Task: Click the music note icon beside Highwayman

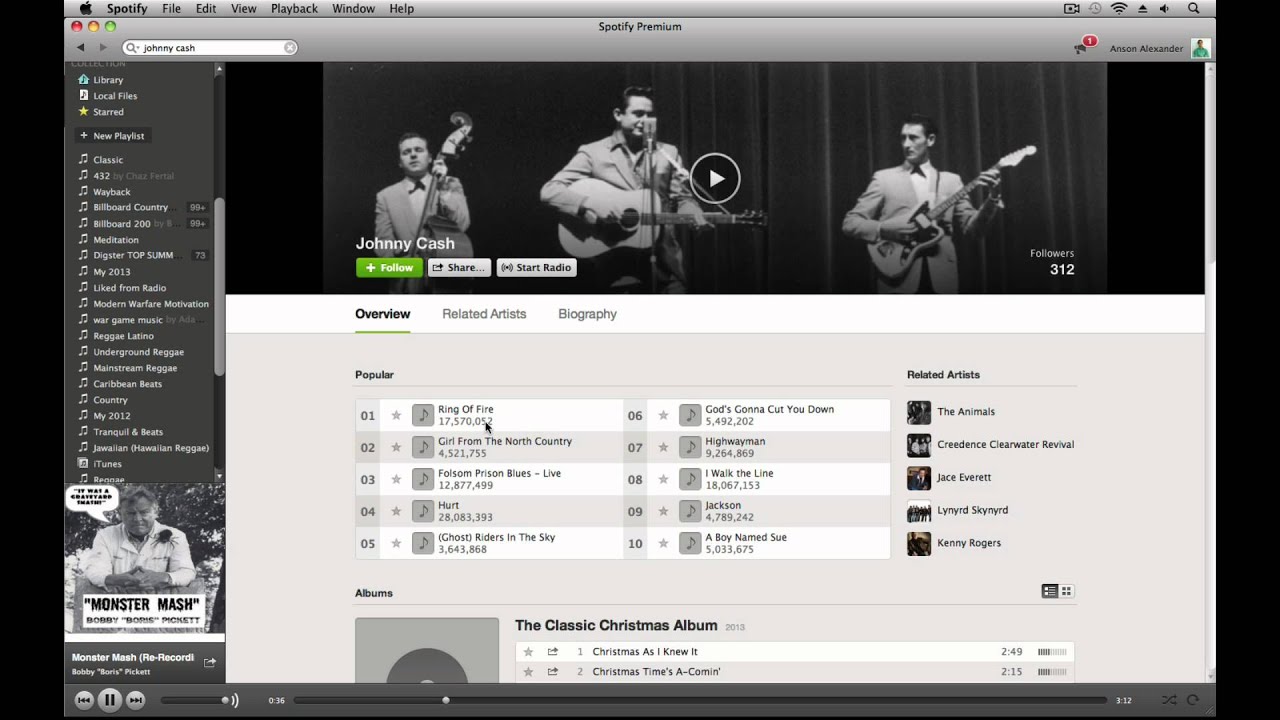Action: click(690, 447)
